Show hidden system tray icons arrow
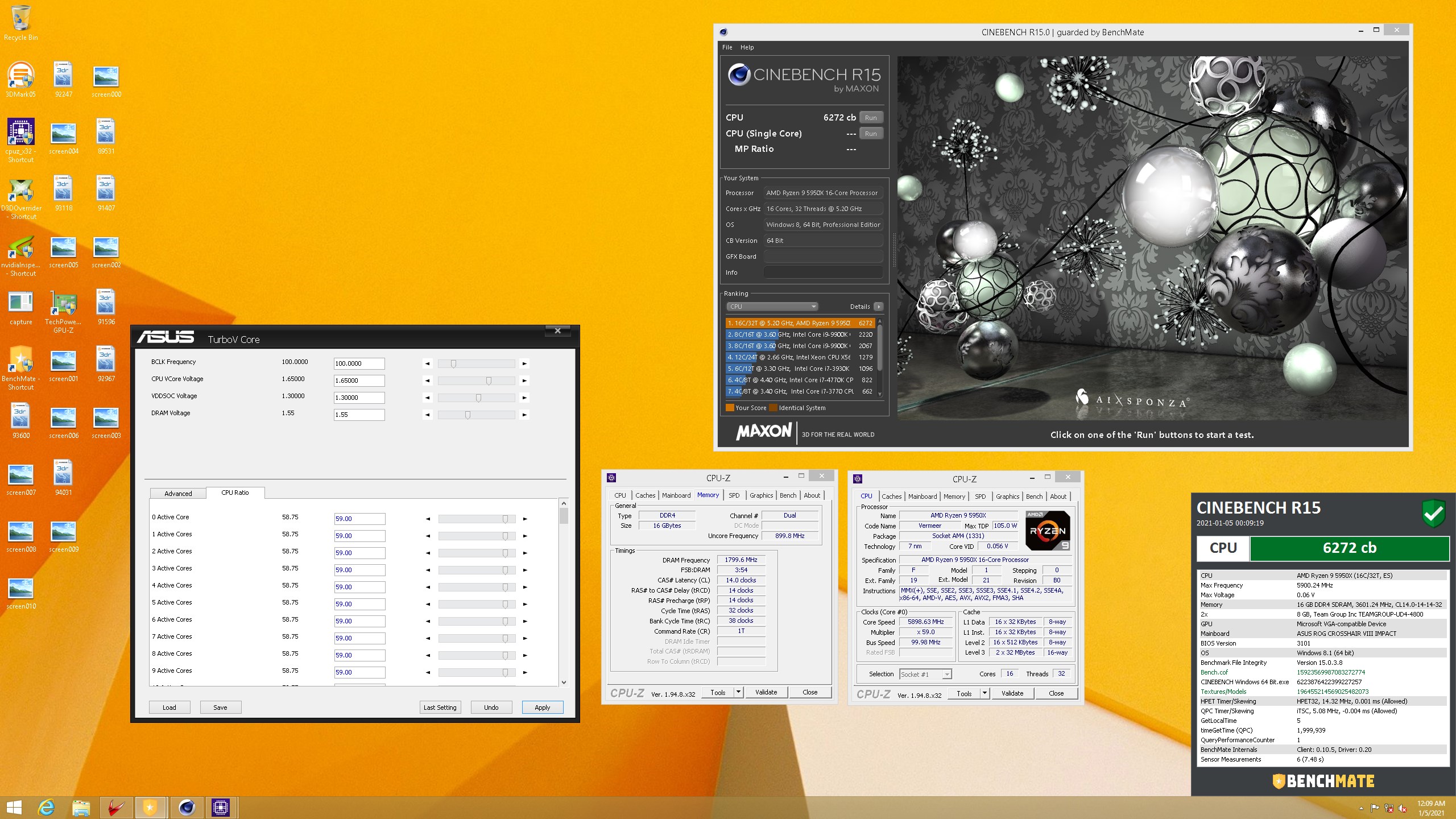The height and width of the screenshot is (819, 1456). click(1361, 808)
